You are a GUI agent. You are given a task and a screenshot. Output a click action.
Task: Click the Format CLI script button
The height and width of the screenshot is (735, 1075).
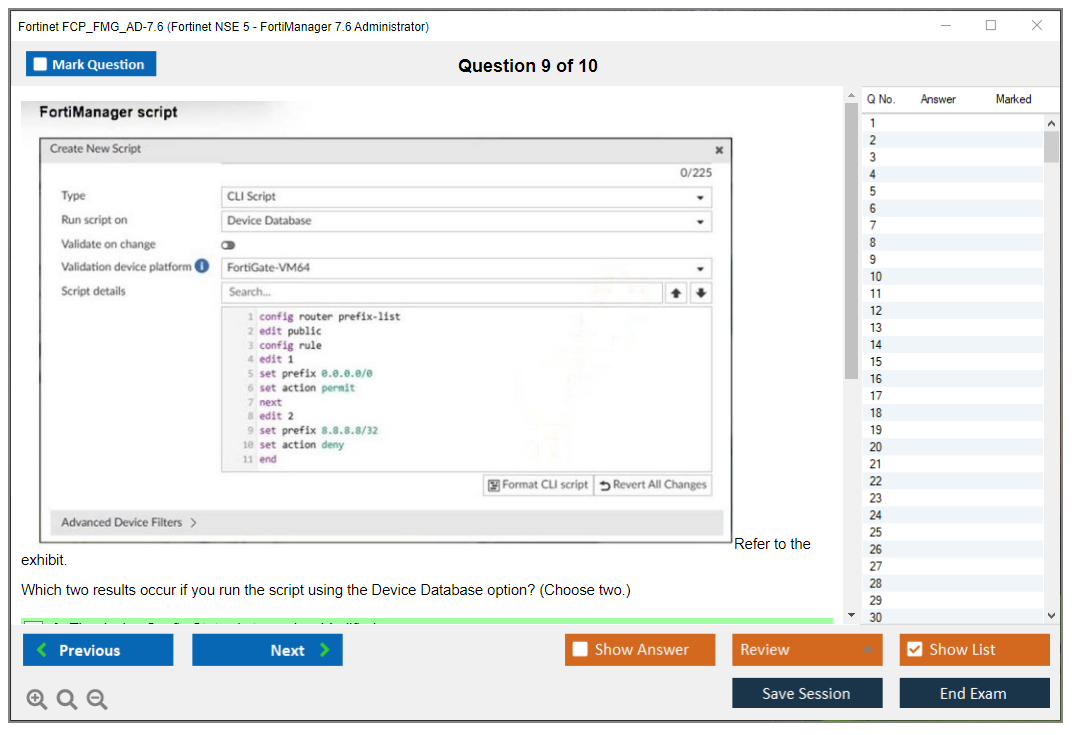point(537,485)
